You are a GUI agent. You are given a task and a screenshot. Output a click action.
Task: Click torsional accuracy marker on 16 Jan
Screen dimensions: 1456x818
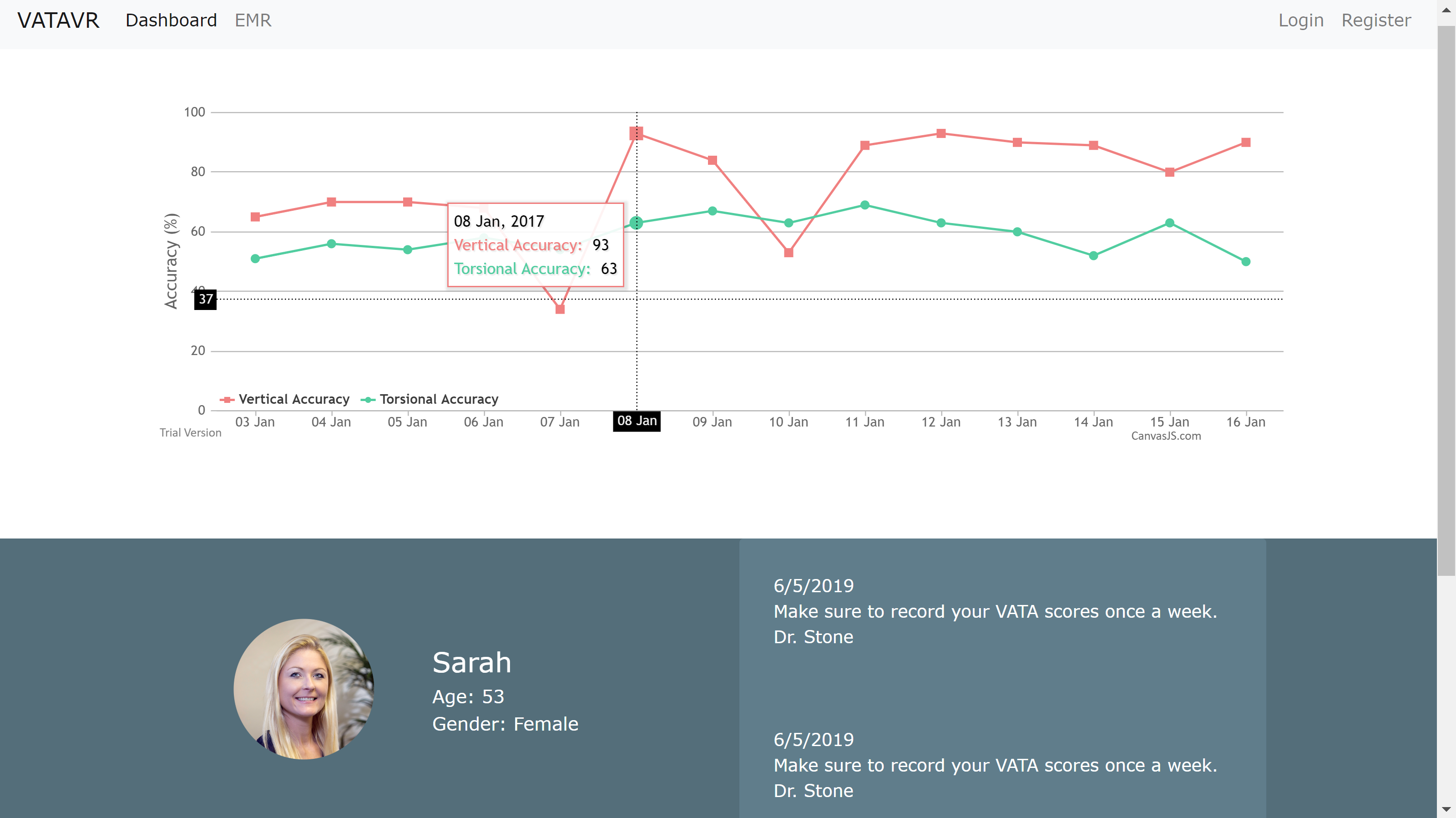click(1245, 262)
